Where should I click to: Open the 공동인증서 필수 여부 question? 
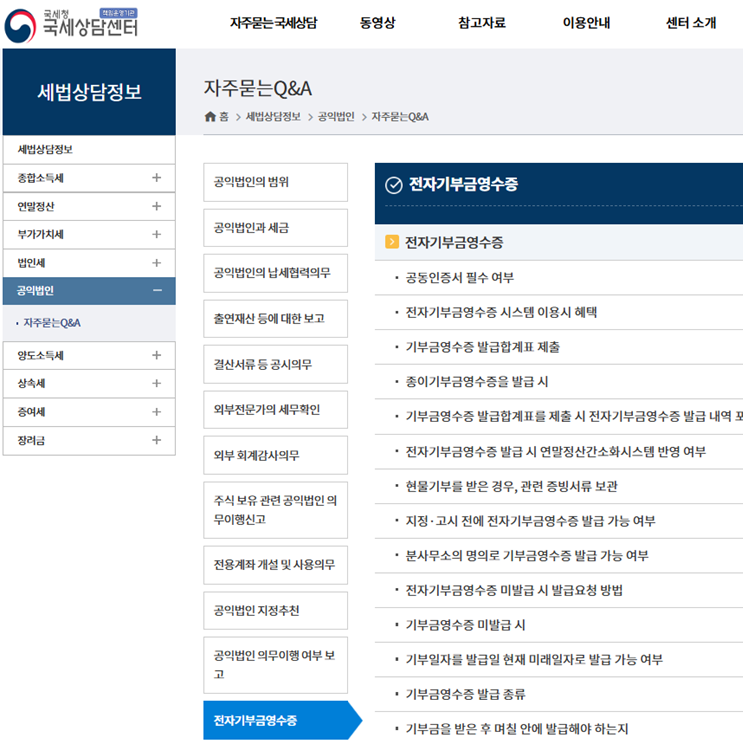(459, 278)
